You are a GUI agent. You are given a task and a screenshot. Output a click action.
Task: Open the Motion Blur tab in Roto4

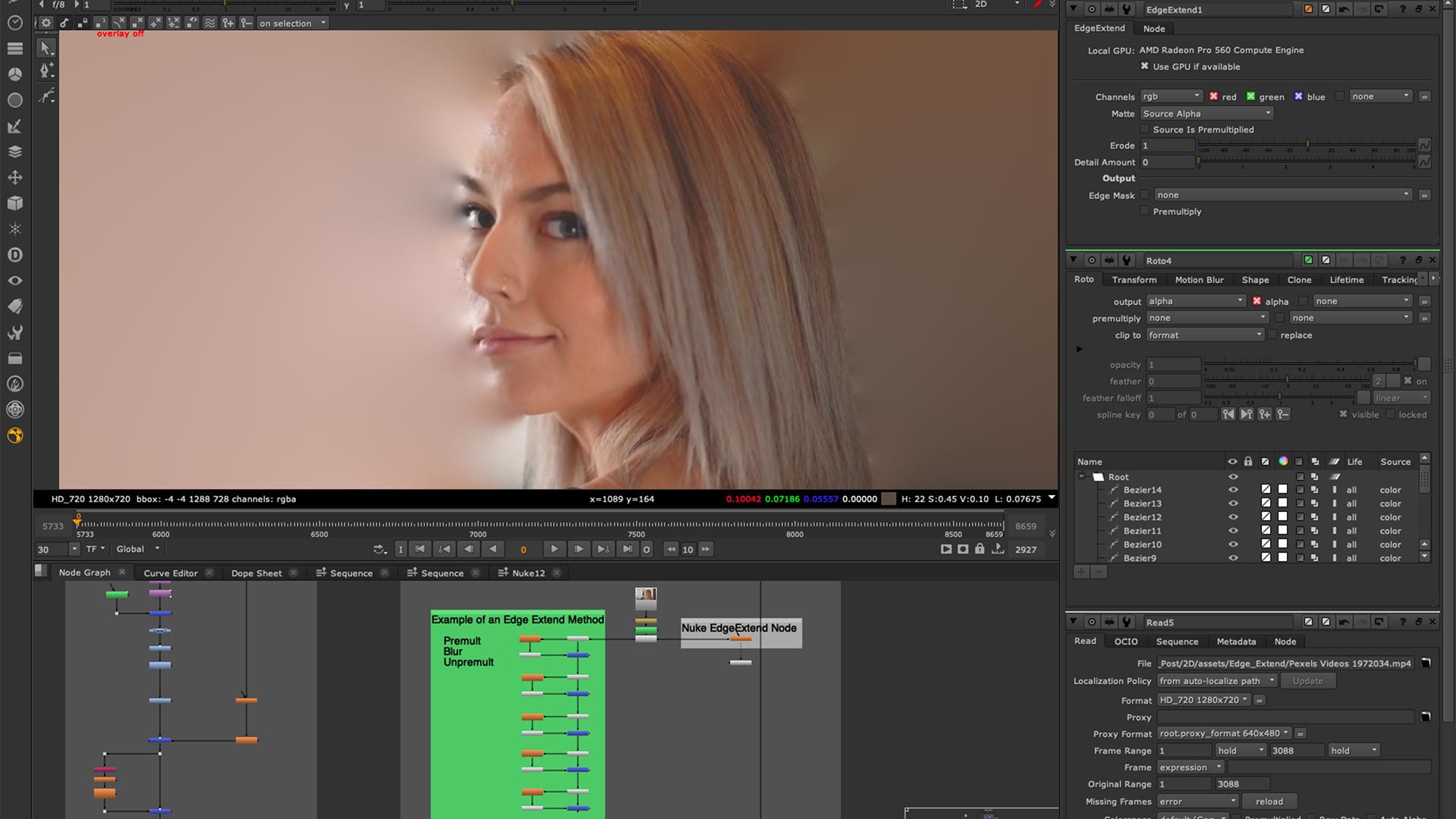1199,280
